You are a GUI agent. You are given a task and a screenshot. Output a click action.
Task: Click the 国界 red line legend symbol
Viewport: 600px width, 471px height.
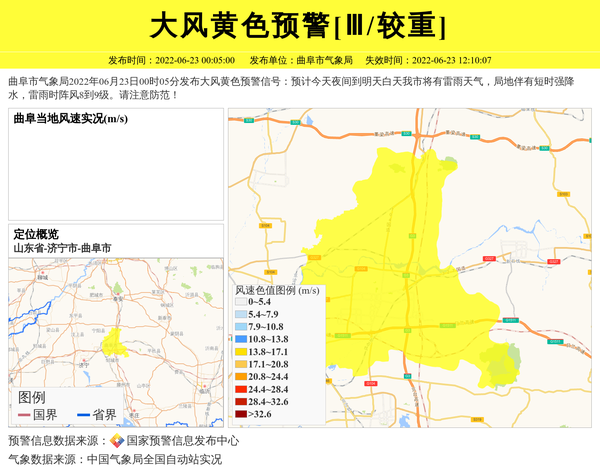[24, 415]
